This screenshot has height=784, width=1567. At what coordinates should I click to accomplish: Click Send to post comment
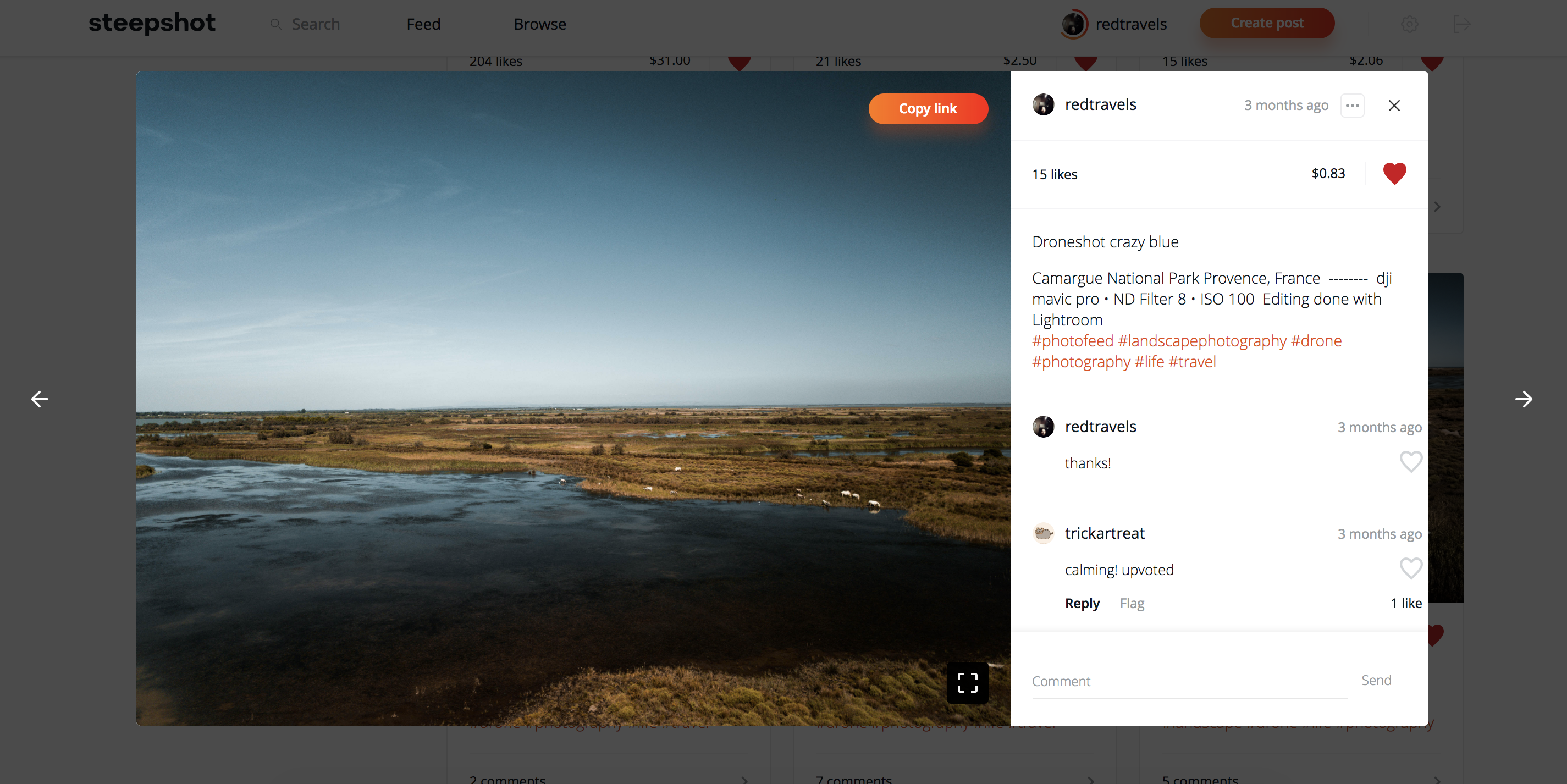[x=1376, y=681]
